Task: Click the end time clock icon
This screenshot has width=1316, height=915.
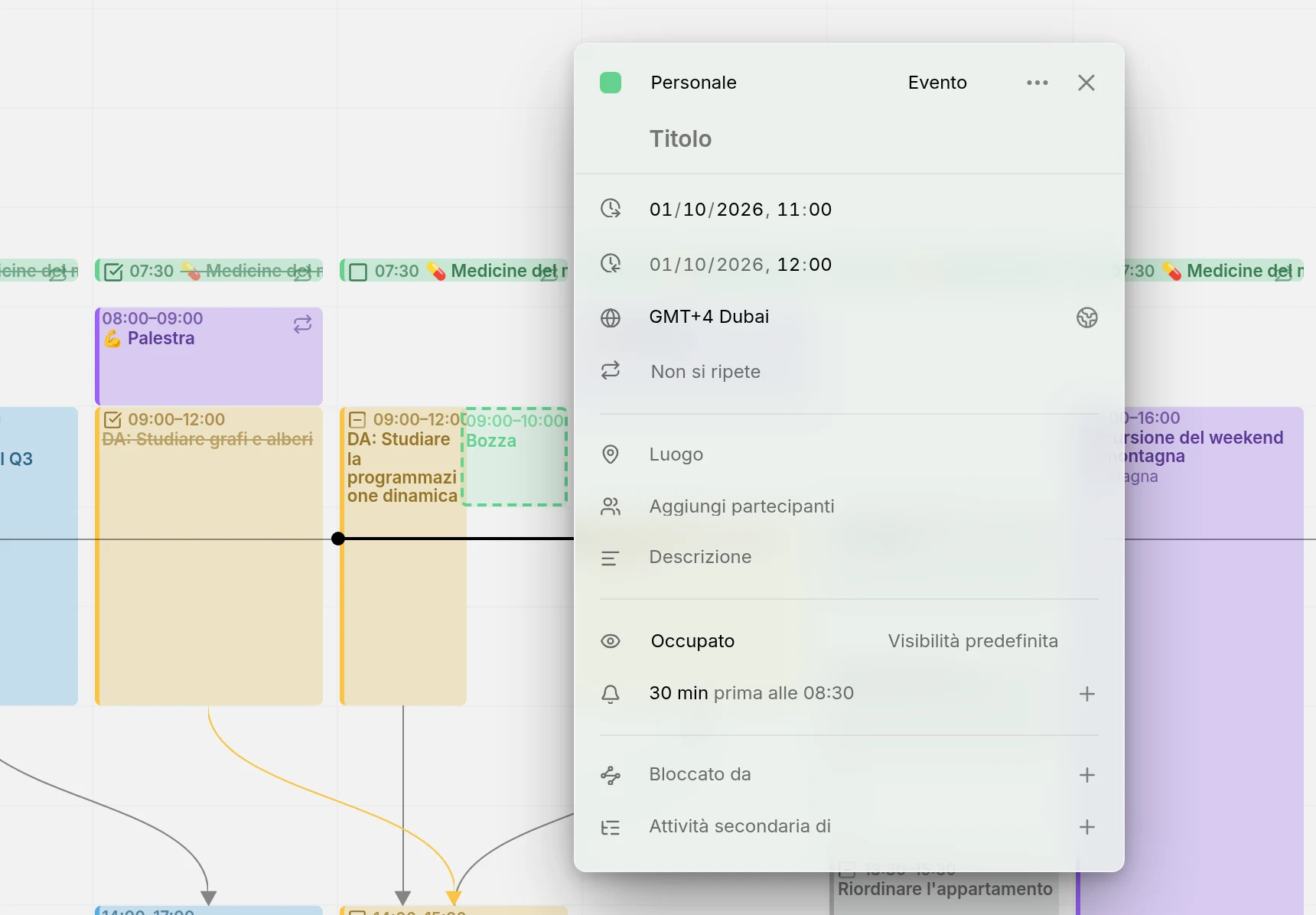Action: (611, 263)
